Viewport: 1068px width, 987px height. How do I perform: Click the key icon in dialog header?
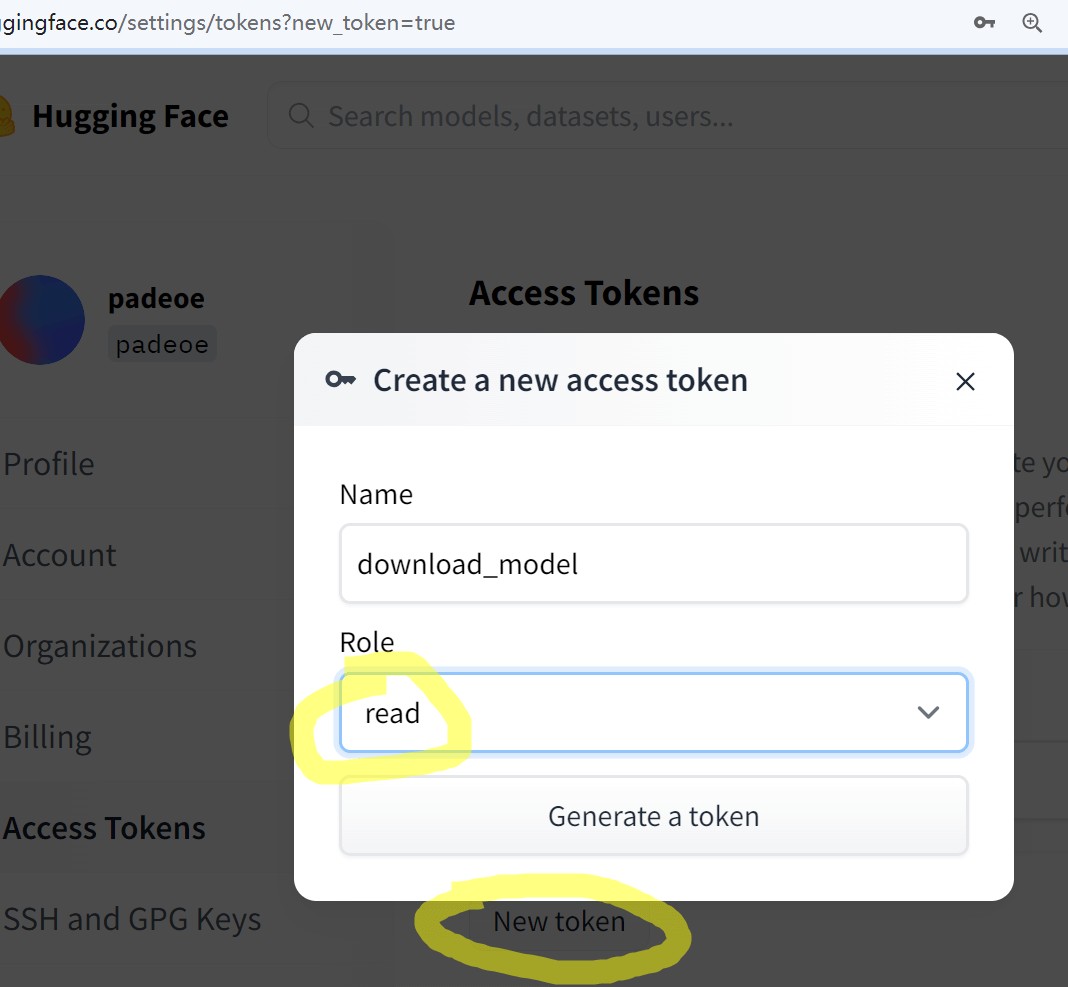point(341,380)
